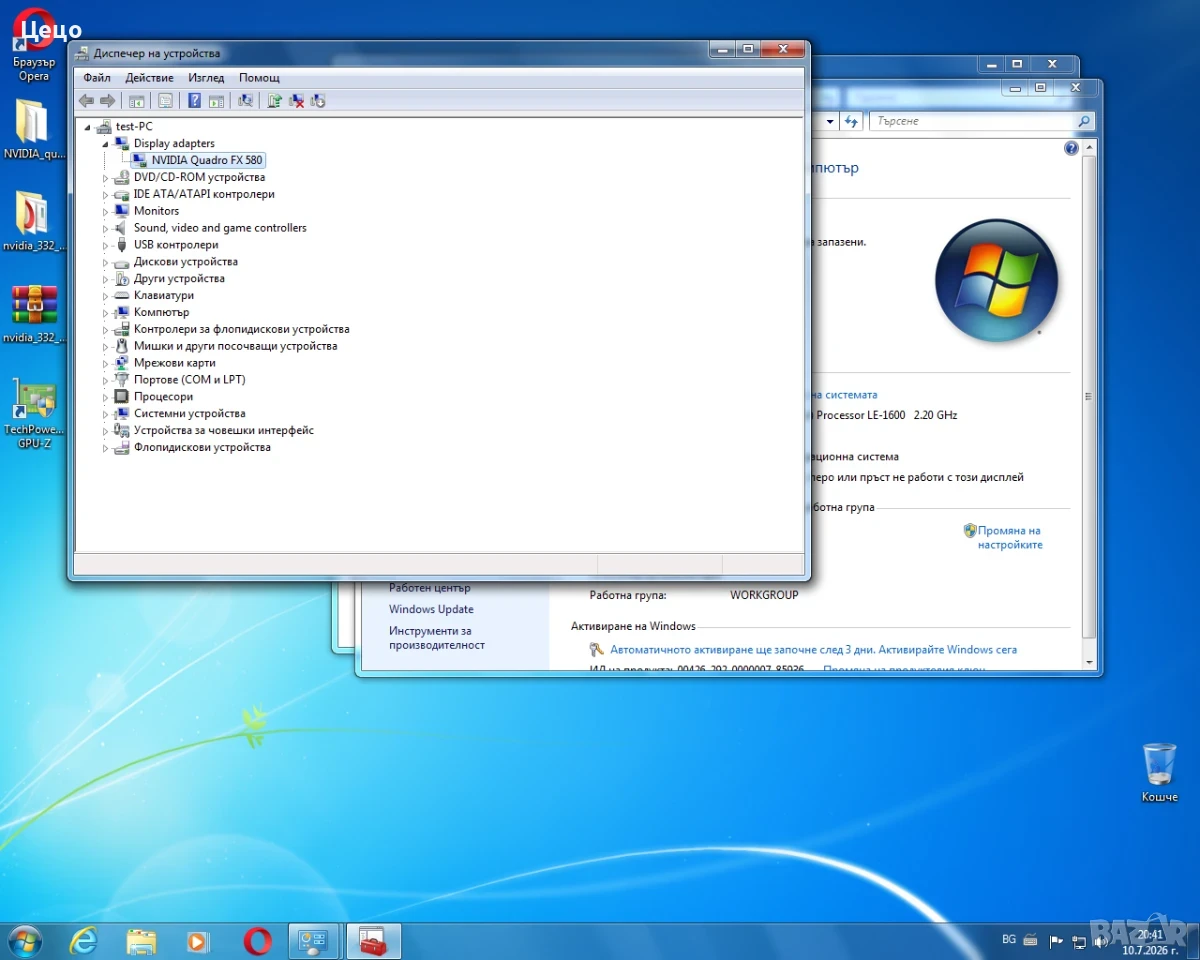
Task: Expand the Мрежови карти category
Action: point(106,364)
